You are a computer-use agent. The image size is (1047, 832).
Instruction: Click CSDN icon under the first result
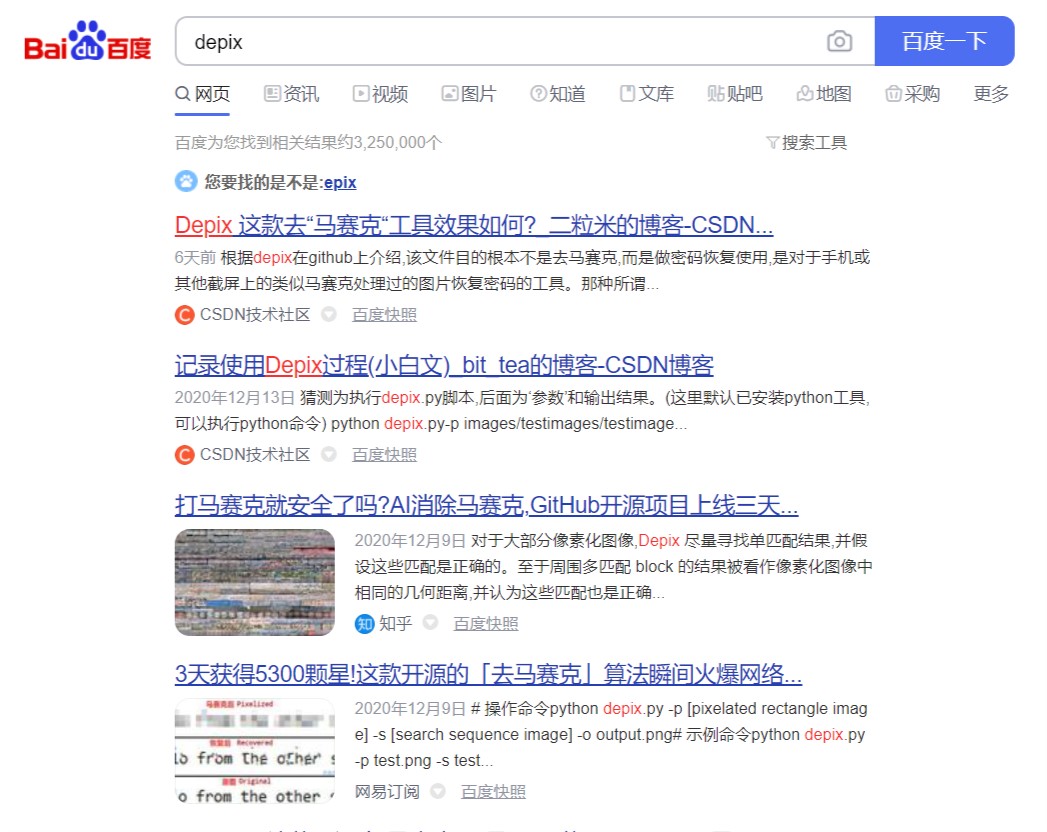[x=184, y=315]
